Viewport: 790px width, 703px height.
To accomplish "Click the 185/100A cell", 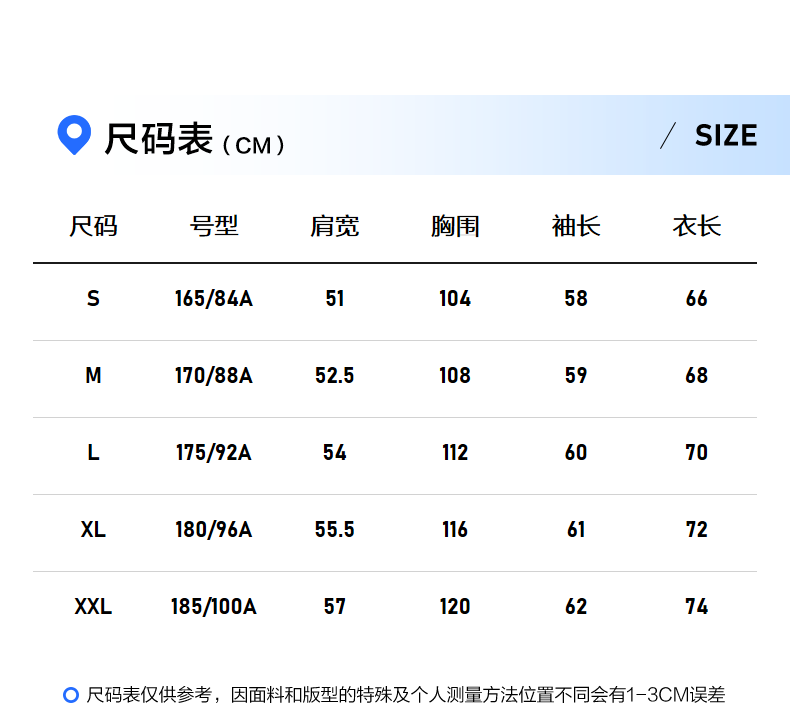I will click(214, 606).
